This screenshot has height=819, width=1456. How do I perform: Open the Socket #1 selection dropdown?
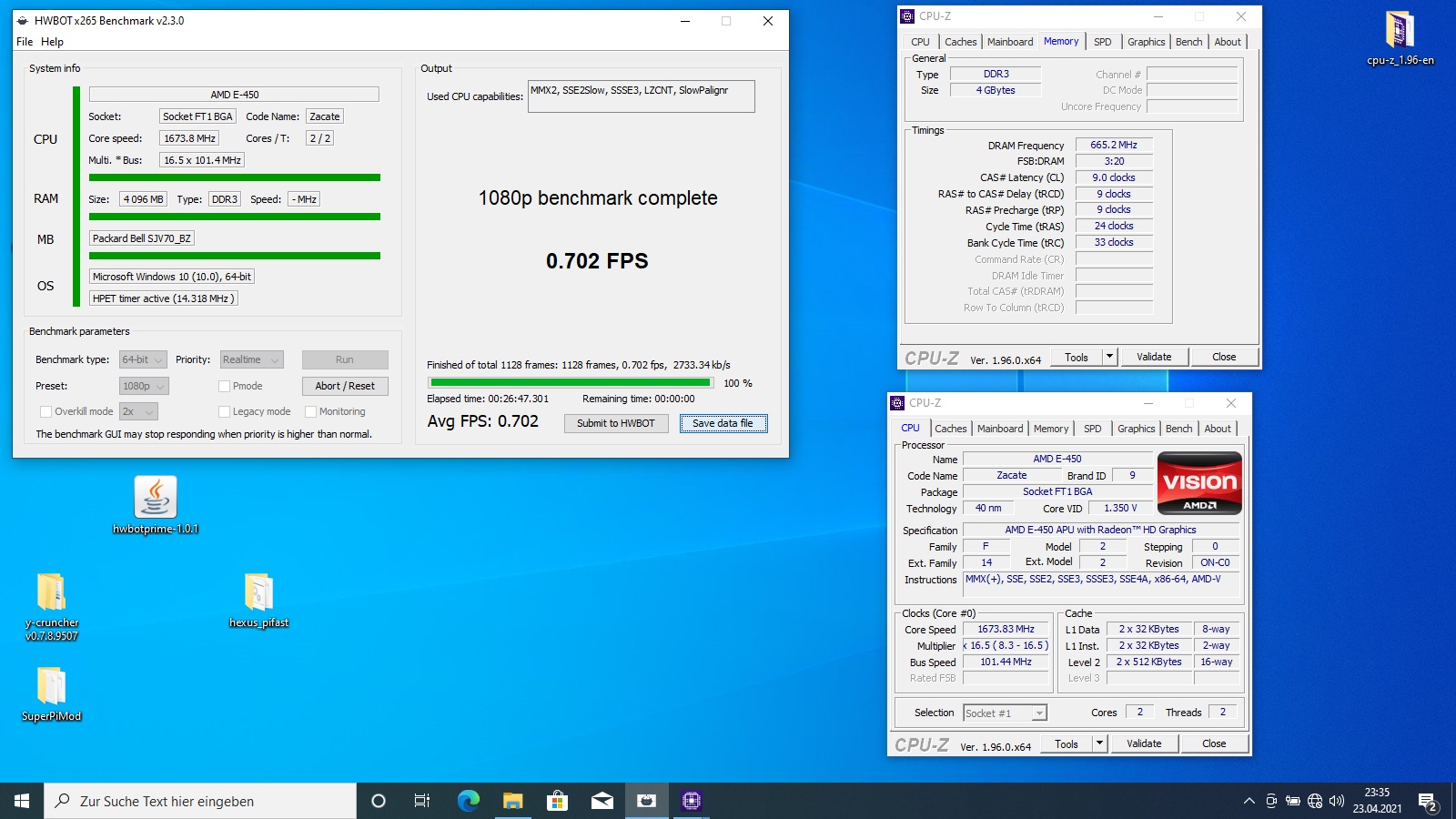(x=1005, y=713)
